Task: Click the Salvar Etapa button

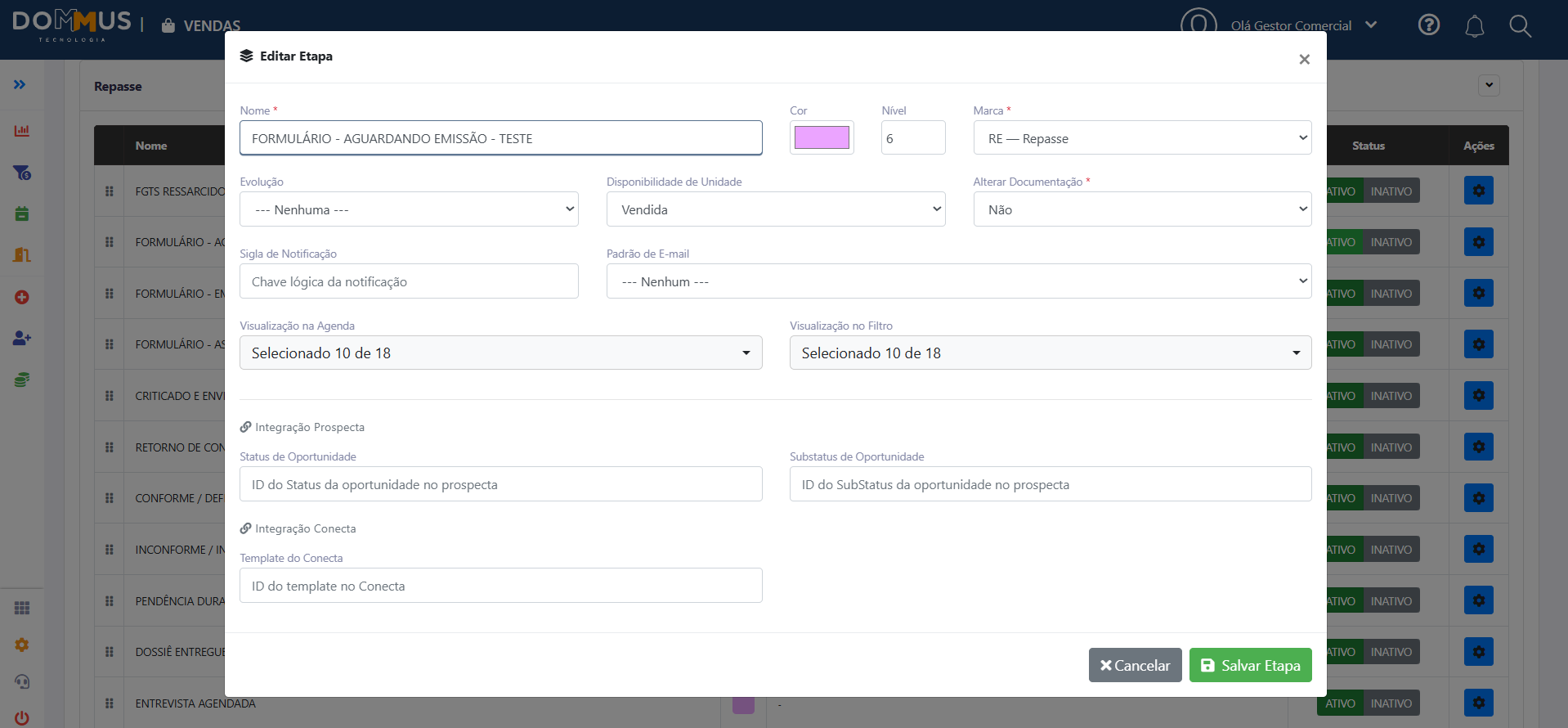Action: [1251, 665]
